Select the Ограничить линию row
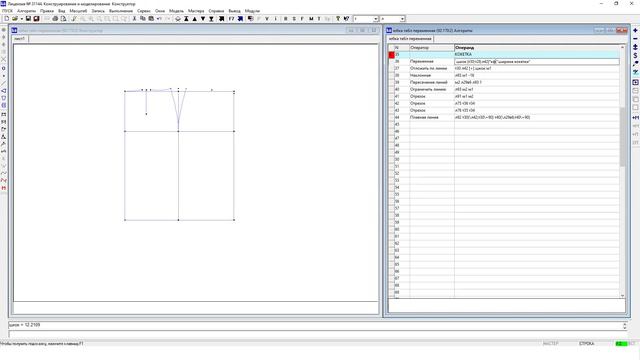Screen dimensions: 640x360 tap(504, 89)
